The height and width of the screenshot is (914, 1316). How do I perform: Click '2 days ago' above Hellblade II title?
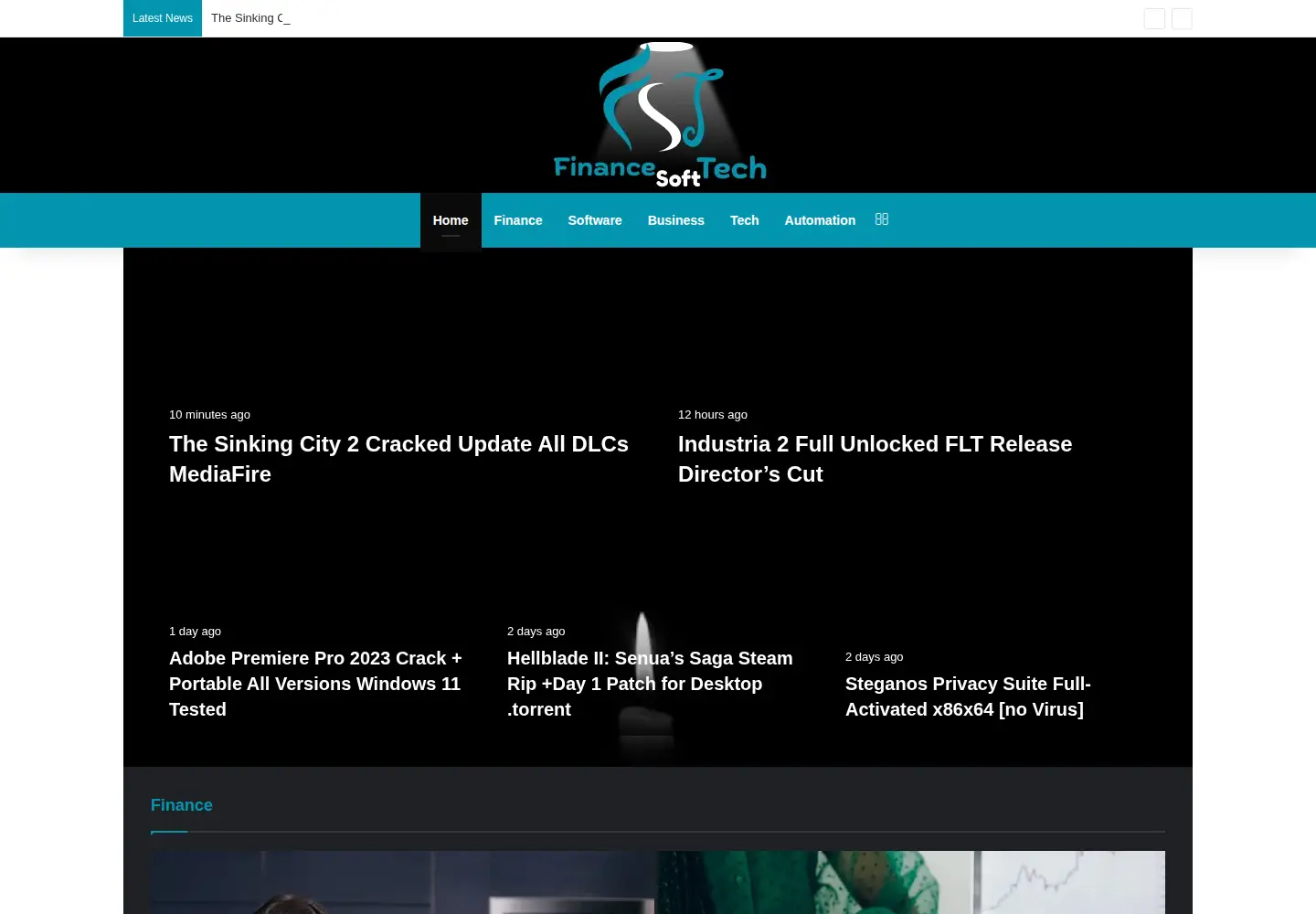pos(536,632)
